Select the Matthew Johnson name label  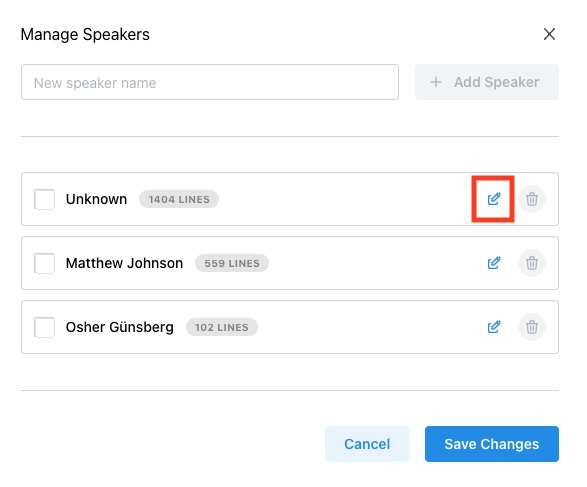pos(124,263)
